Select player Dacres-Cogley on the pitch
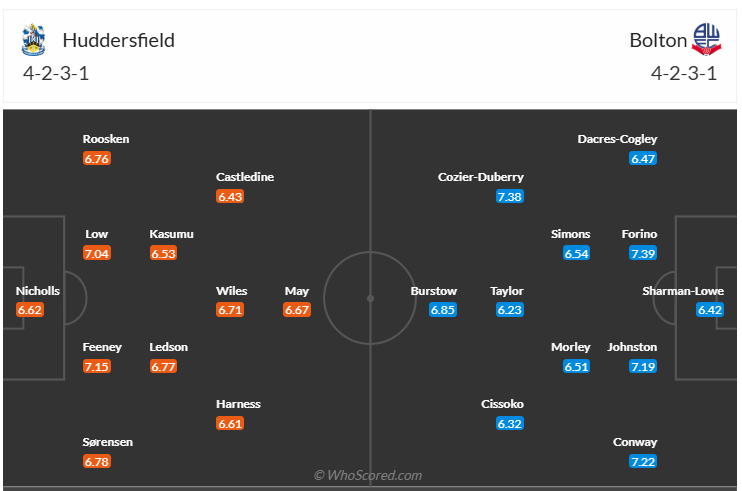The width and height of the screenshot is (742, 491). [617, 139]
